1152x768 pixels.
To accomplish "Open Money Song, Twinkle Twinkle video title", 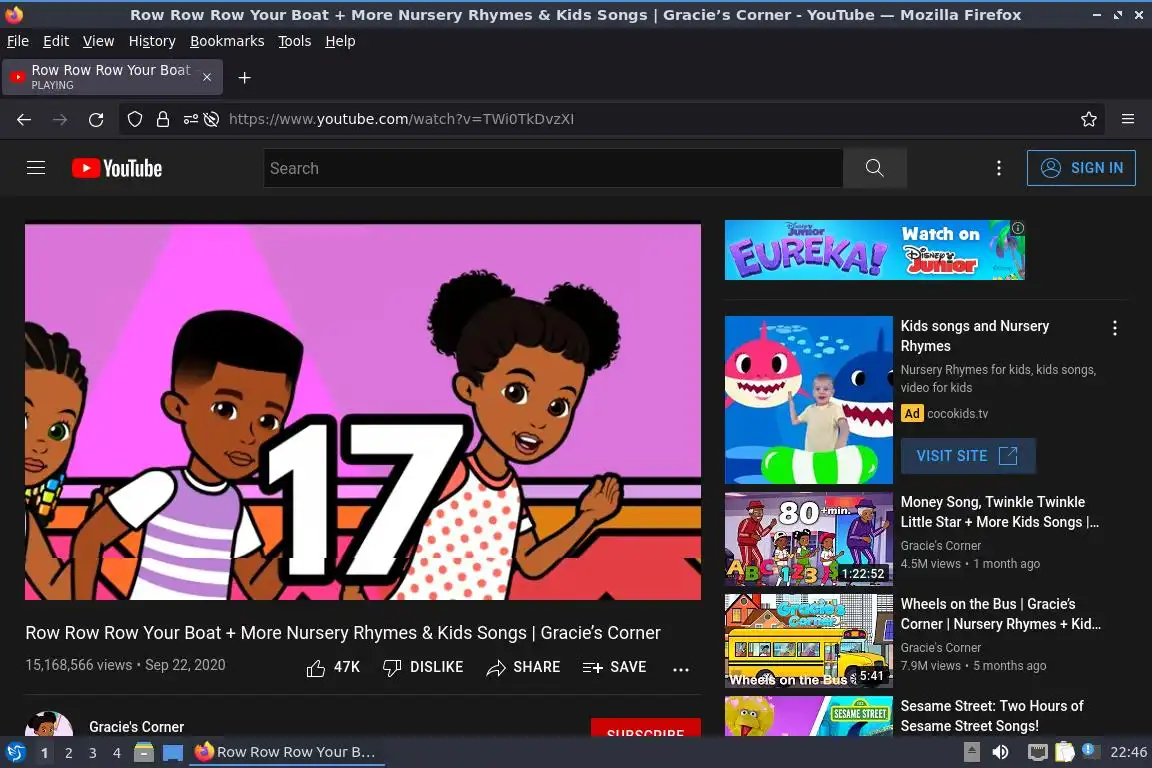I will [x=999, y=512].
